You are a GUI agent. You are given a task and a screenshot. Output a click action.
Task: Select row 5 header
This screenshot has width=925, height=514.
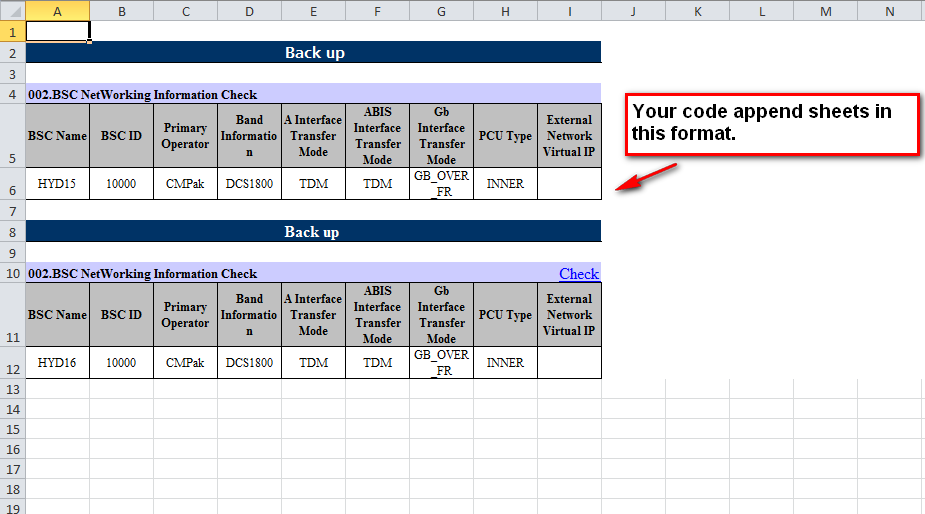tap(12, 135)
